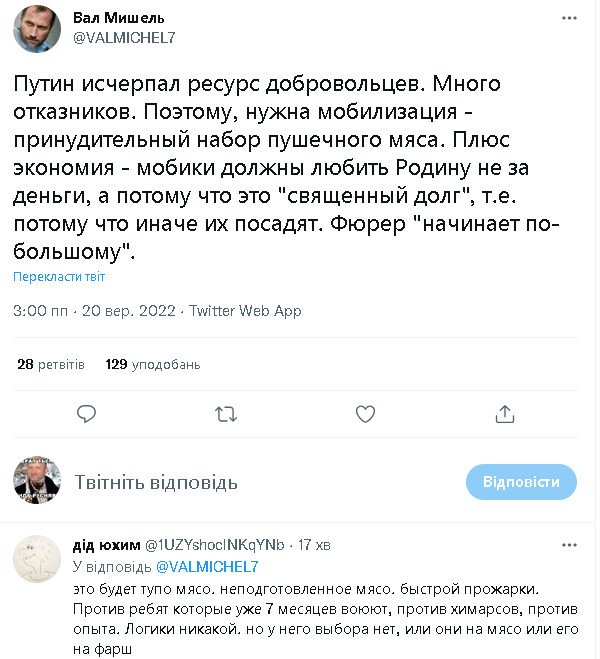
Task: View the 129 уподобань likes list
Action: tap(153, 364)
